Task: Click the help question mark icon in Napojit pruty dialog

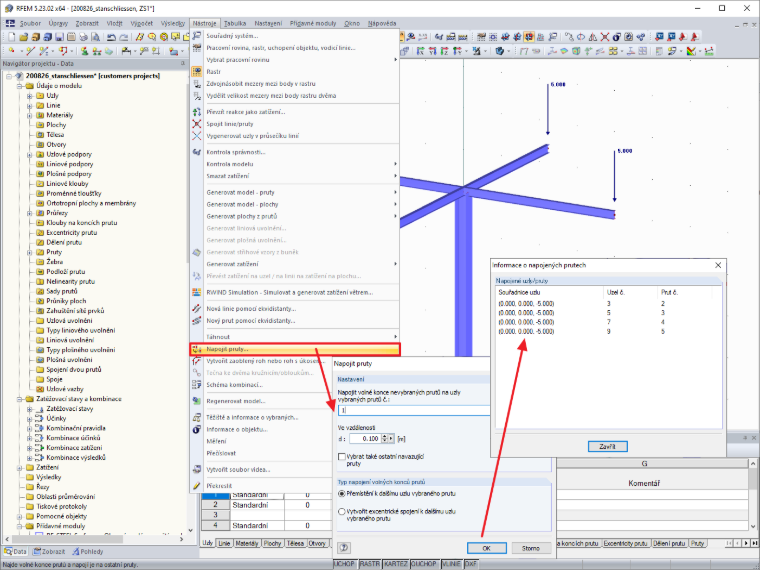Action: [344, 548]
